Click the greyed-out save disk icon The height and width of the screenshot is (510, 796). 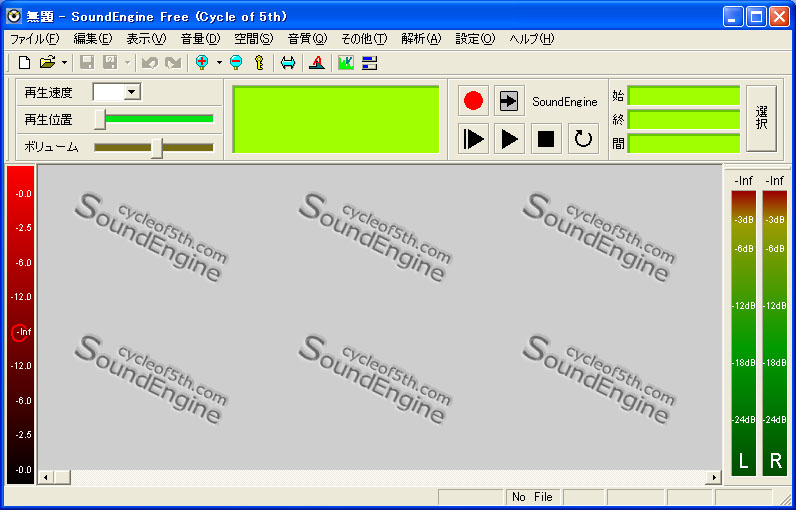pos(87,63)
